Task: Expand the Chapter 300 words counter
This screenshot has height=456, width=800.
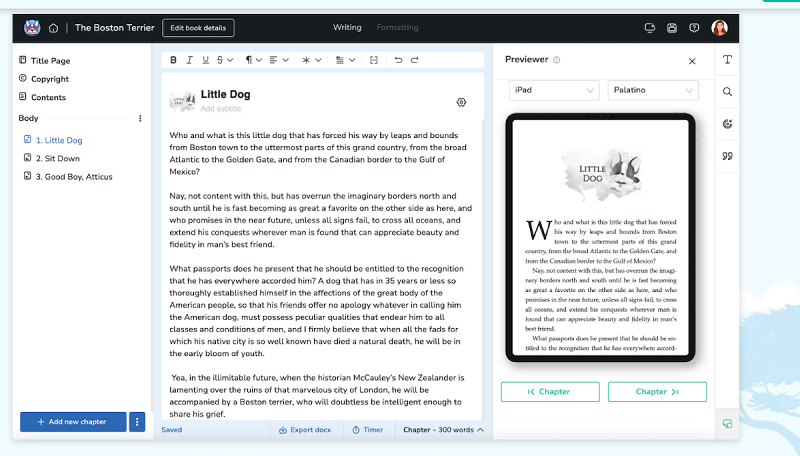Action: click(443, 430)
